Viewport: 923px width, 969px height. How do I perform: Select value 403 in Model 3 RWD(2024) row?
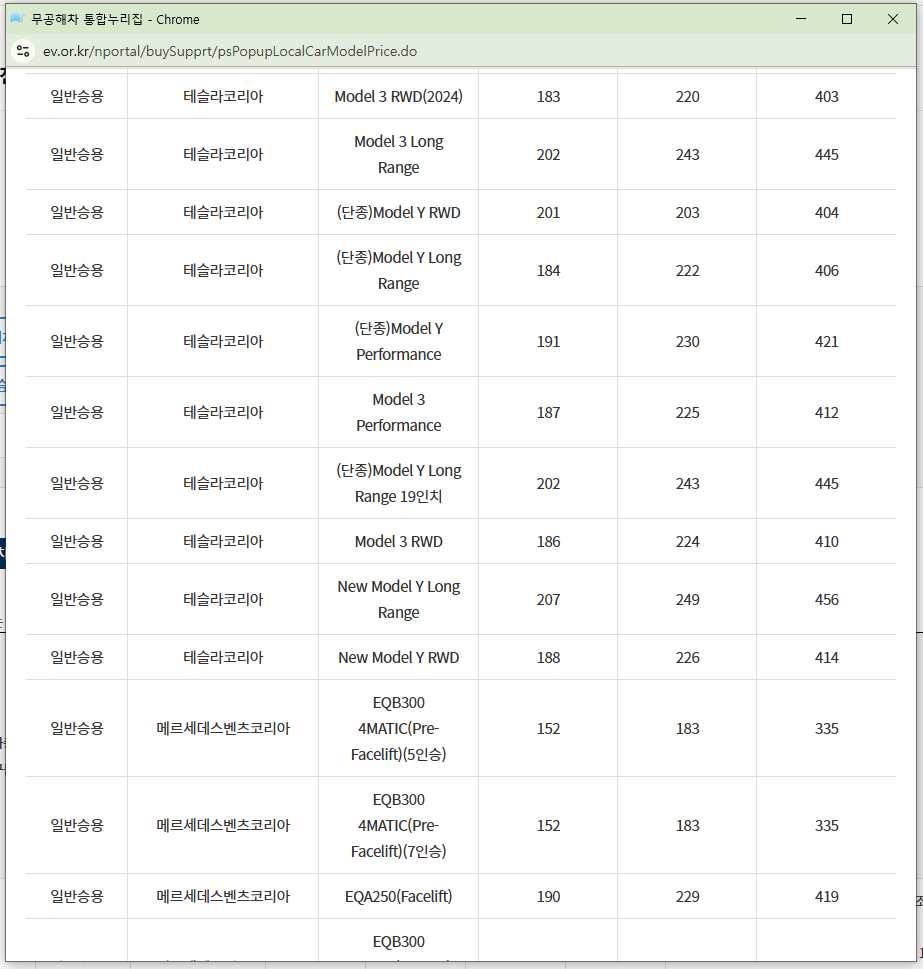point(827,96)
